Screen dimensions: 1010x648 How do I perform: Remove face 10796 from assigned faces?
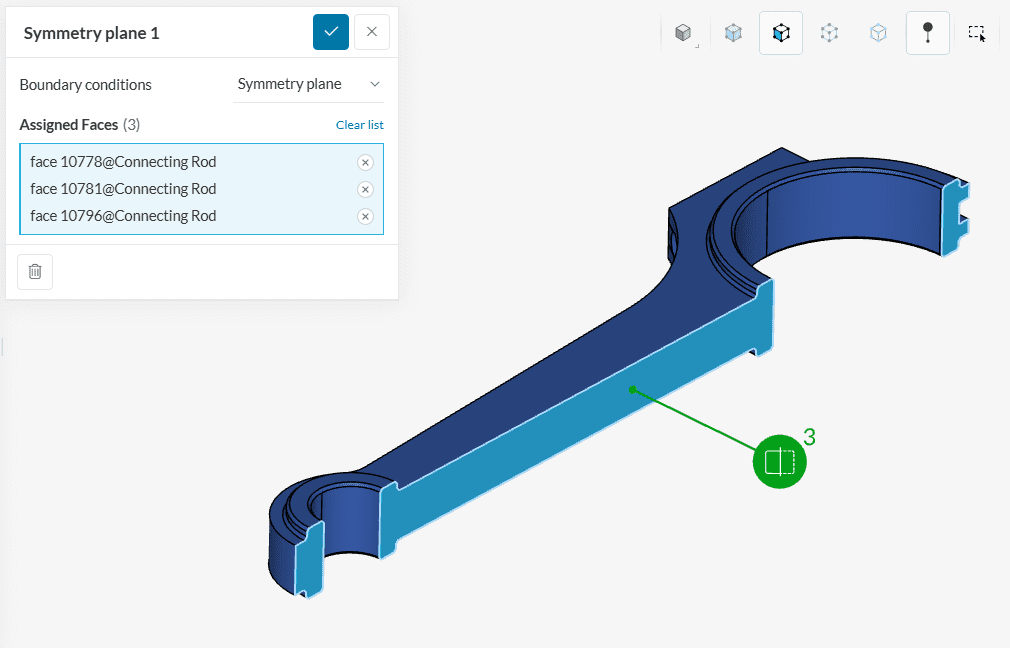click(365, 216)
